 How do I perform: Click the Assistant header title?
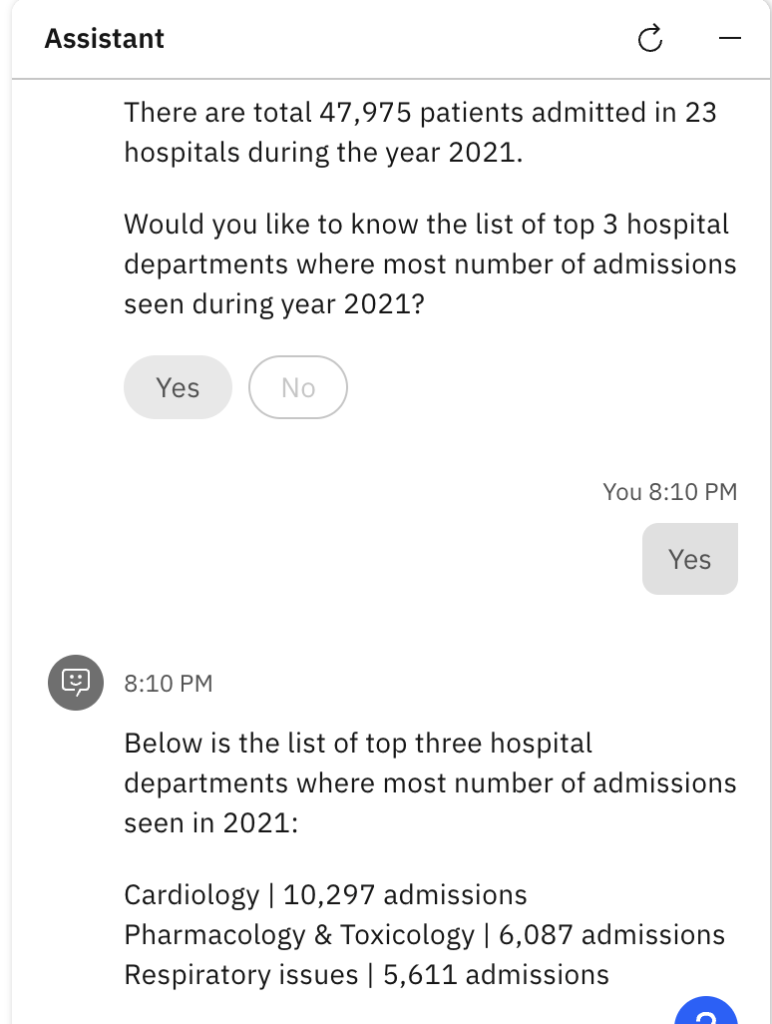105,39
